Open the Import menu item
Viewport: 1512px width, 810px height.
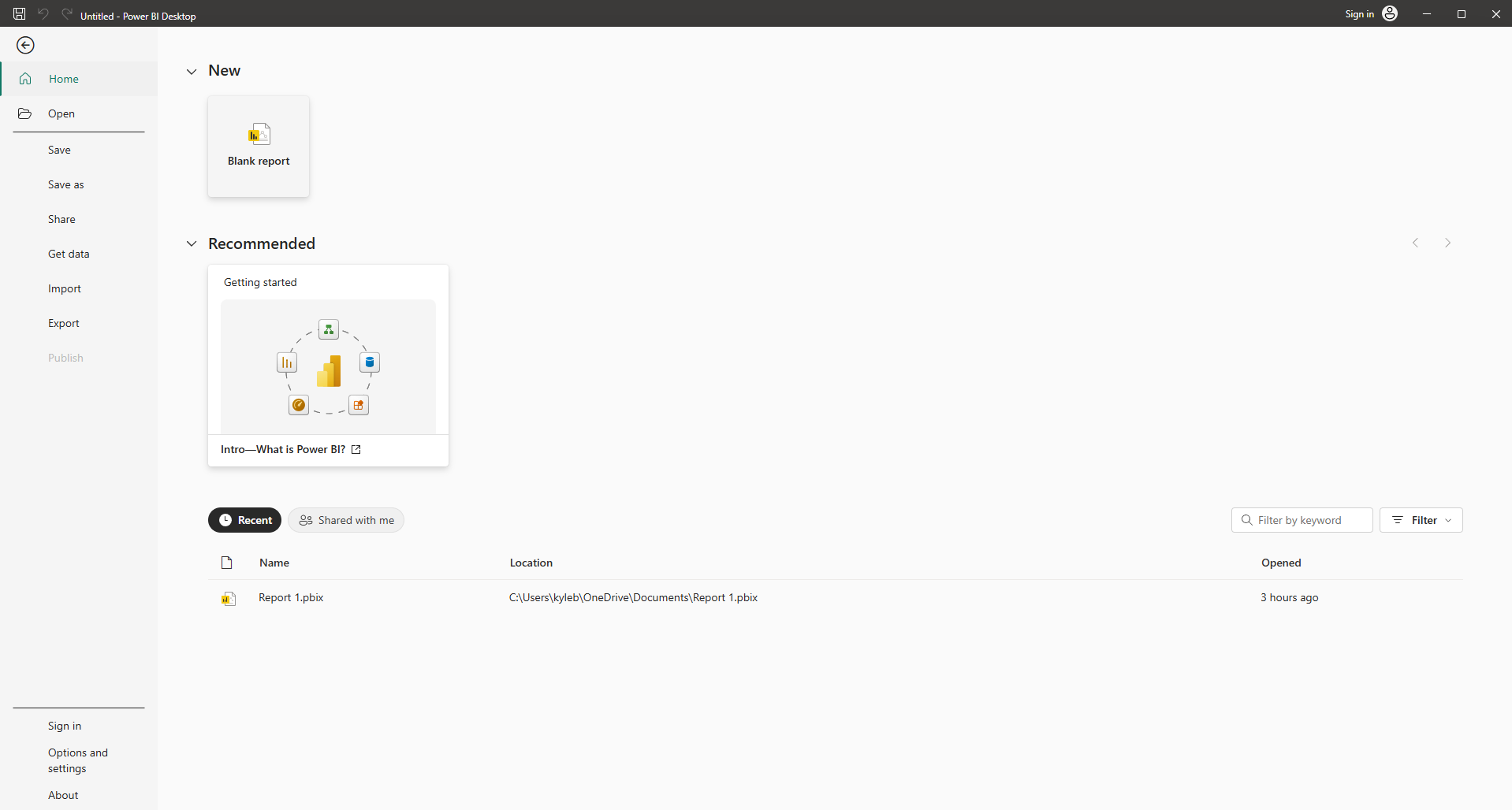[x=65, y=288]
